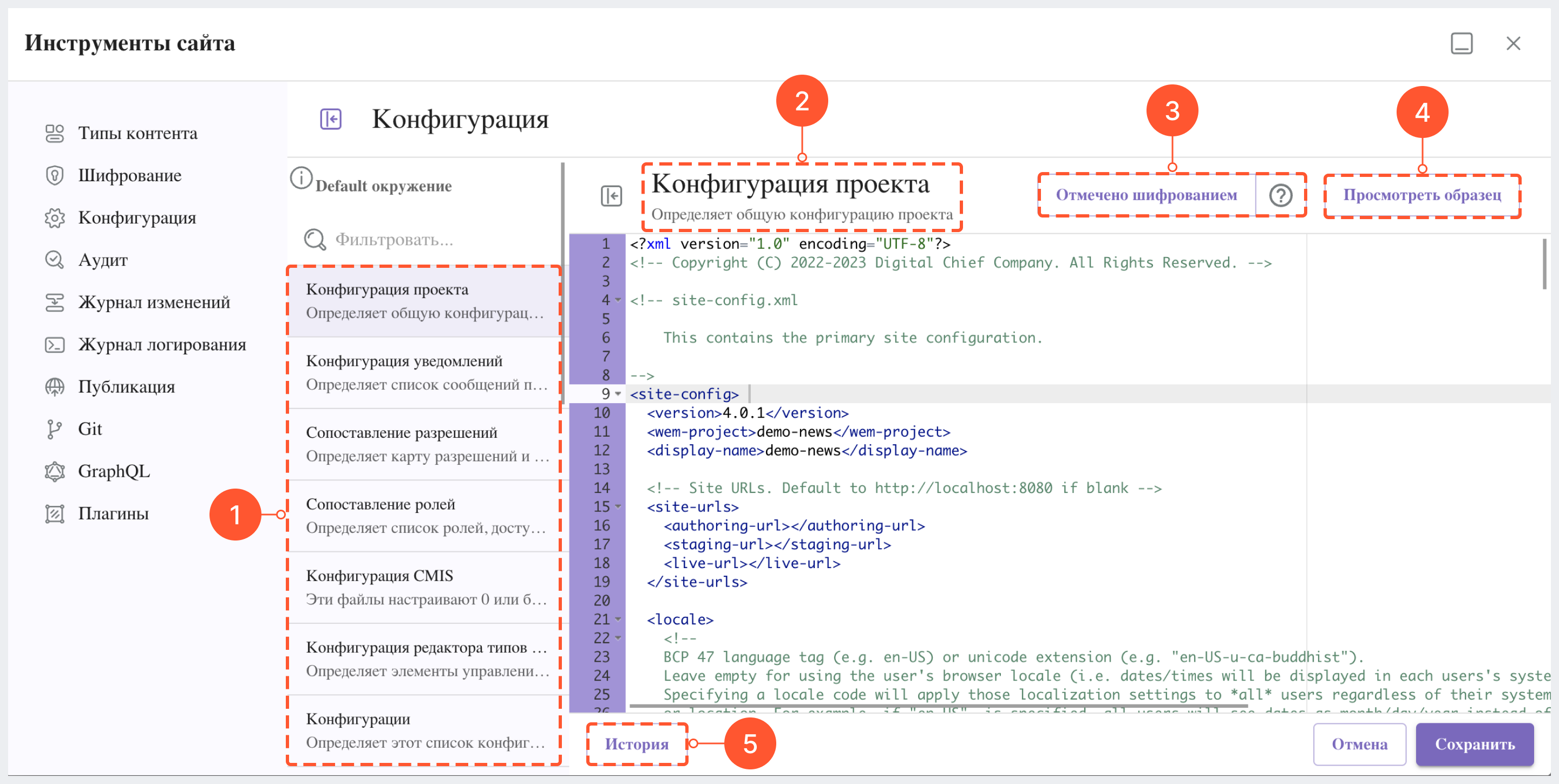Fold site-urls block at line 15
1559x784 pixels.
618,506
